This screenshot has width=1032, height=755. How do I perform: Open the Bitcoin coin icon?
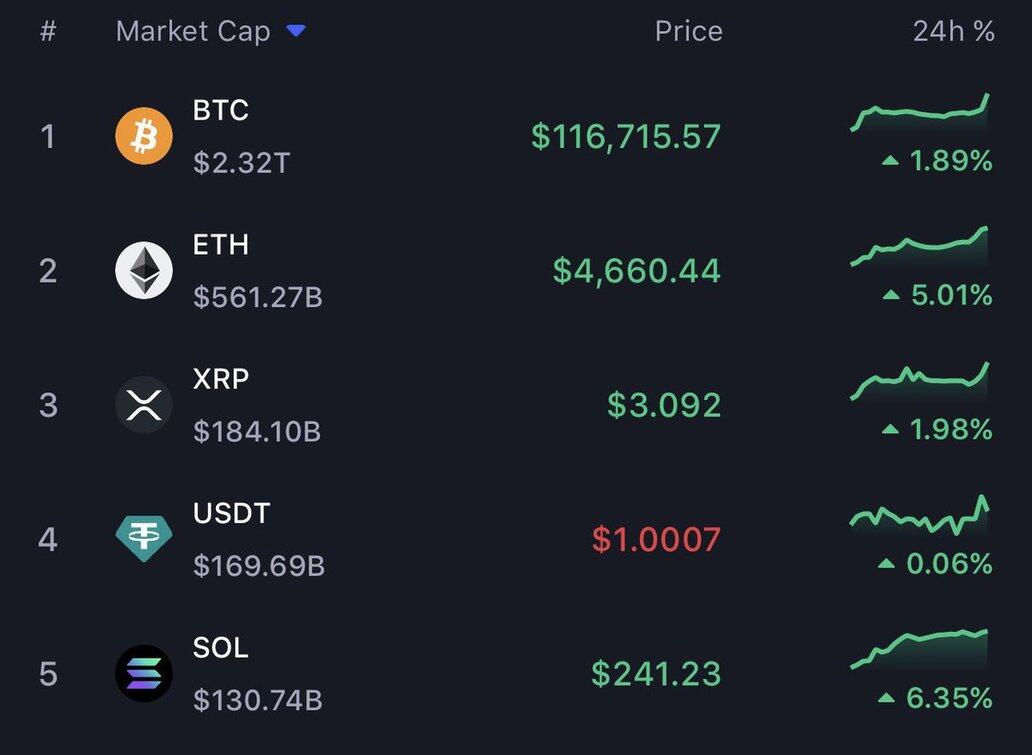point(144,136)
